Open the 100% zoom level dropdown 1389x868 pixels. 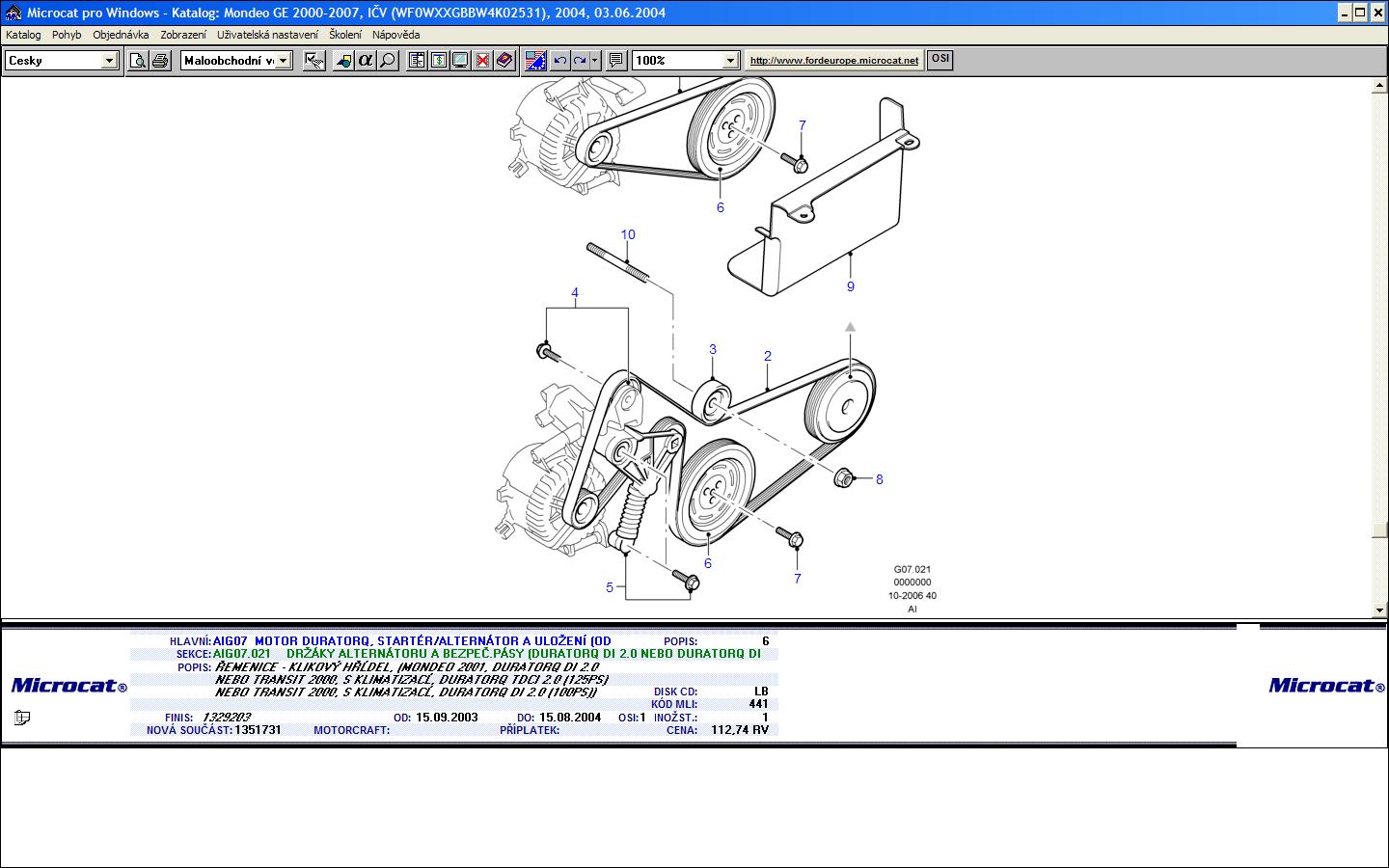pyautogui.click(x=730, y=61)
